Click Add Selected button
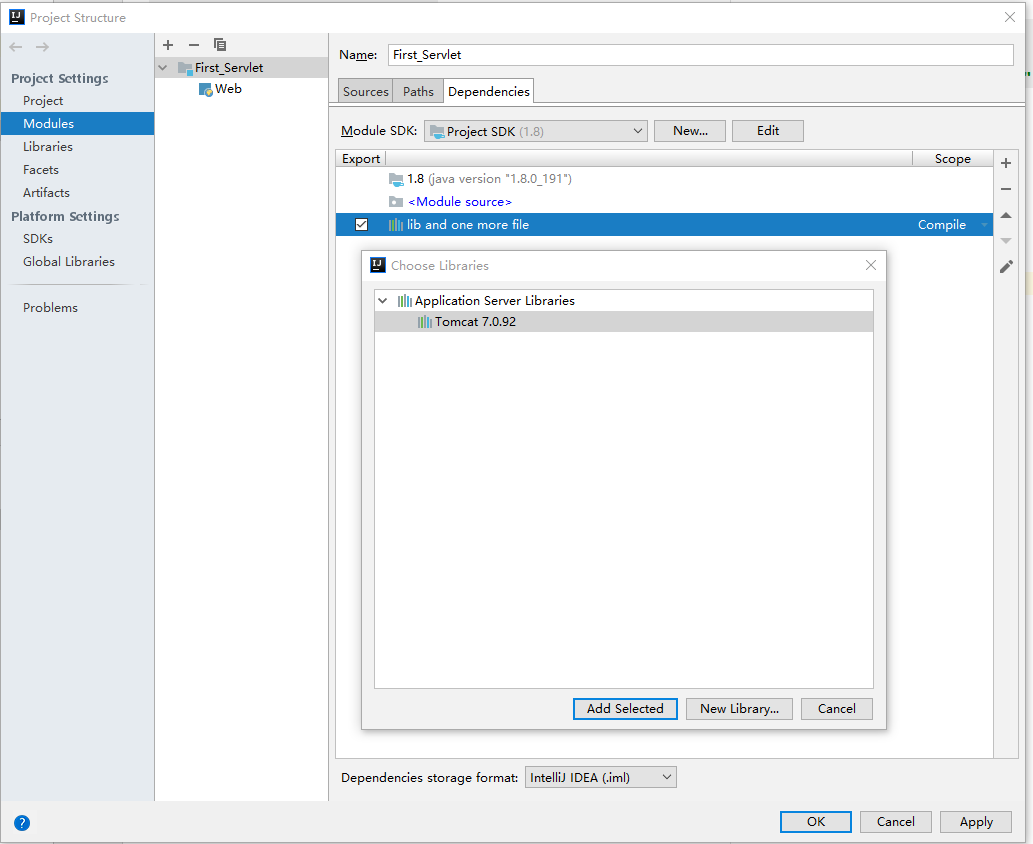 [625, 709]
